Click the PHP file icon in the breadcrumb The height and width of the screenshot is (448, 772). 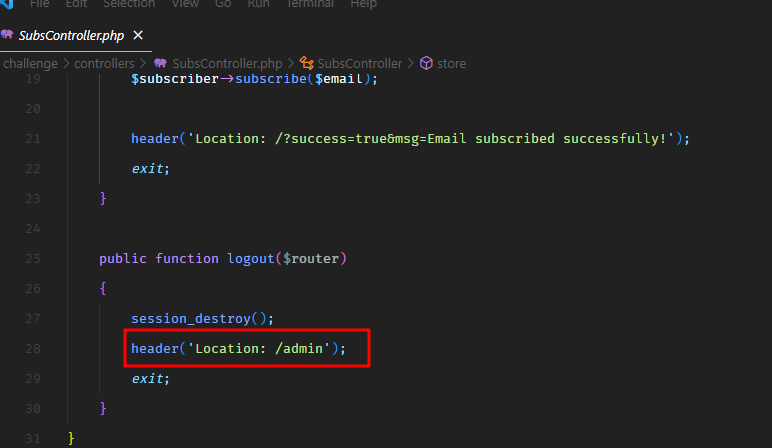(x=160, y=63)
